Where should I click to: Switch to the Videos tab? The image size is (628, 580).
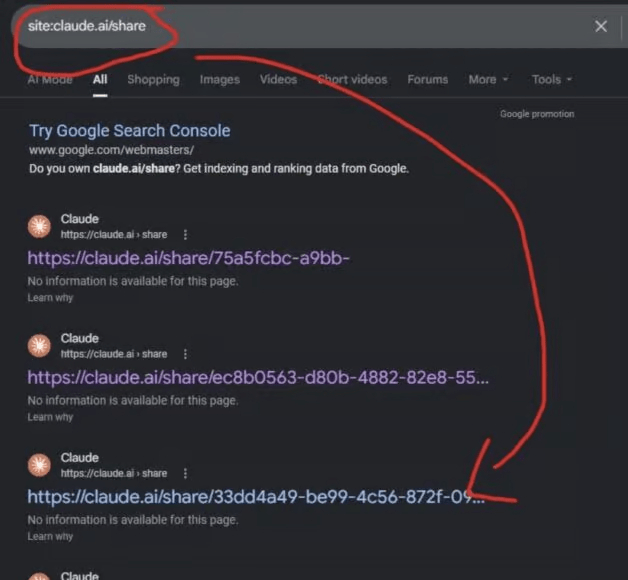point(278,79)
